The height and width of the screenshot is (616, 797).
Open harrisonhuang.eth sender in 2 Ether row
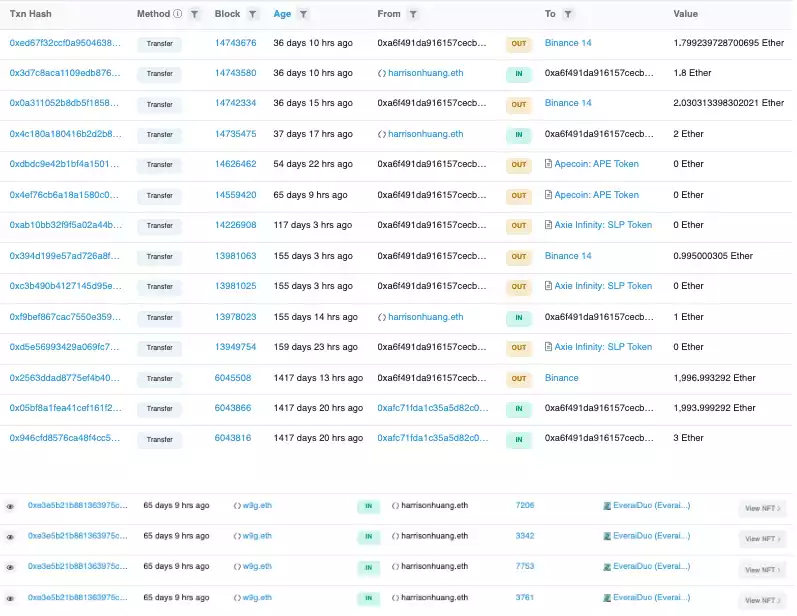point(425,134)
